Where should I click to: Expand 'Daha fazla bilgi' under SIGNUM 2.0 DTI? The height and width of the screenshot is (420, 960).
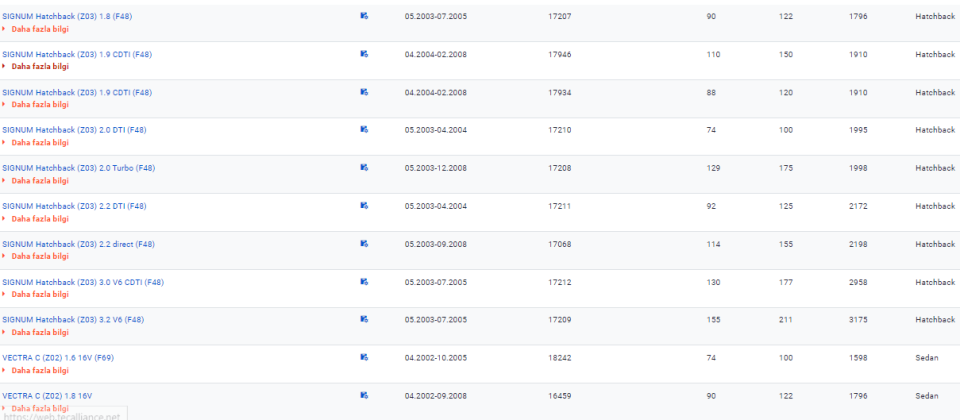click(x=40, y=143)
